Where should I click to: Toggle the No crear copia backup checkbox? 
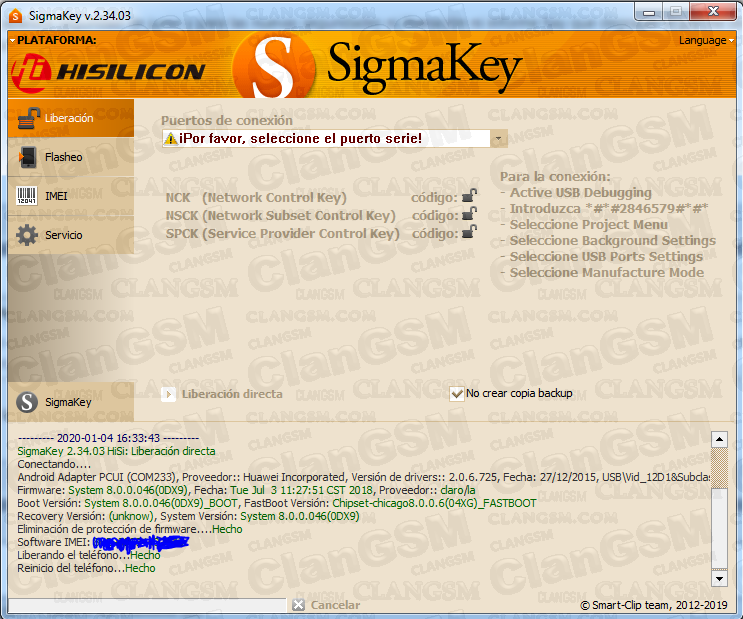(457, 393)
